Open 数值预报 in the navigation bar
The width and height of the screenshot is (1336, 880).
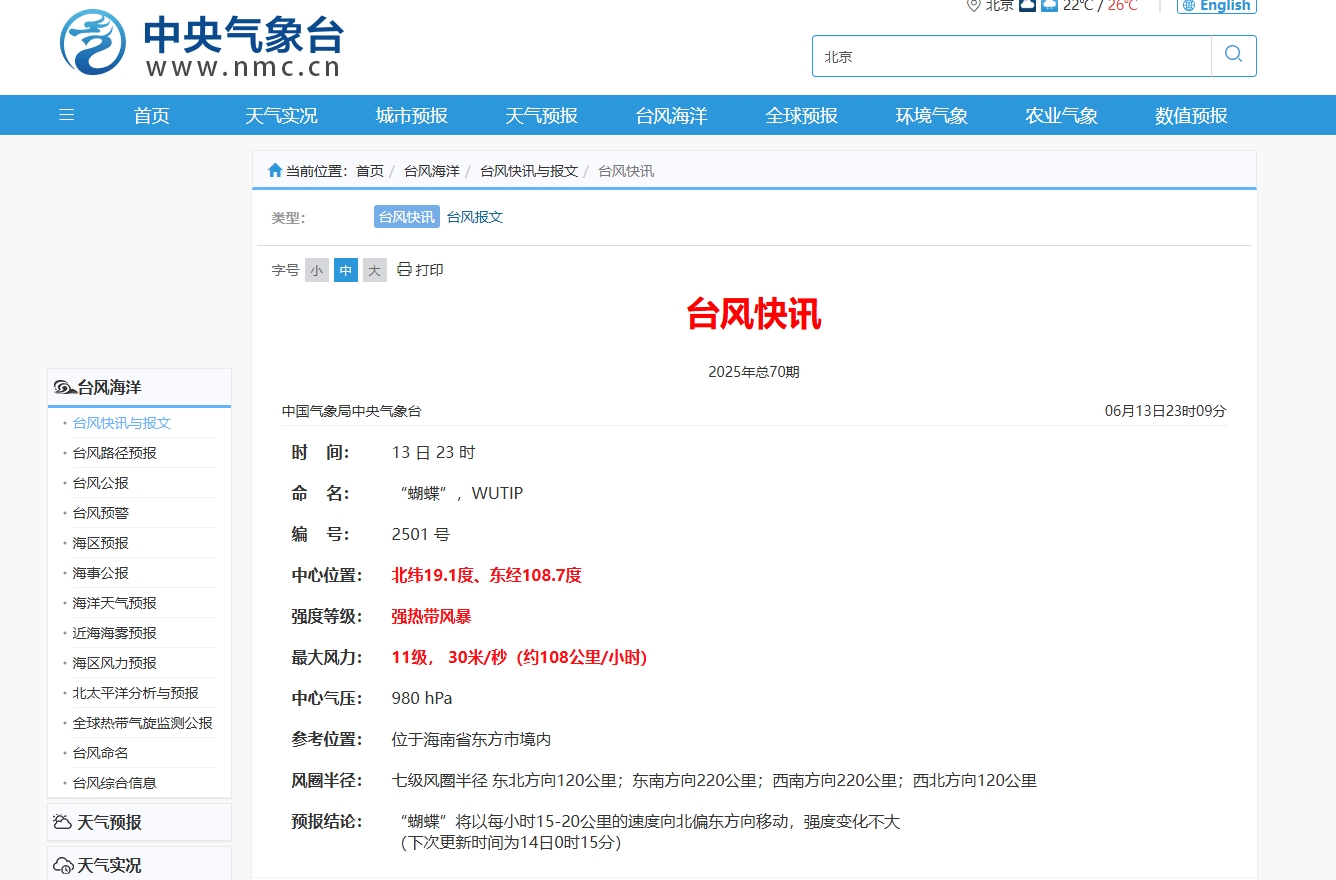(x=1191, y=116)
